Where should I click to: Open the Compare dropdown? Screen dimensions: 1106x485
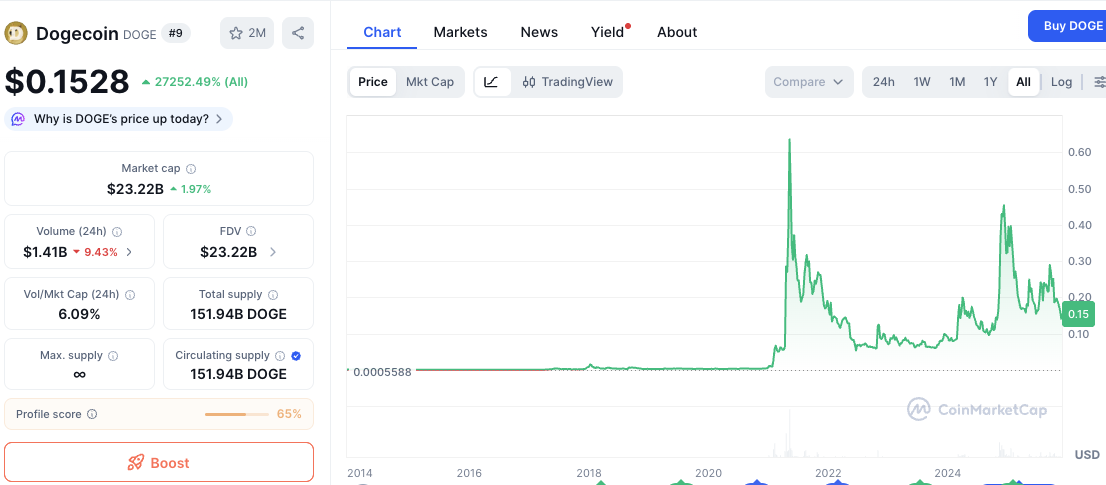[x=808, y=82]
